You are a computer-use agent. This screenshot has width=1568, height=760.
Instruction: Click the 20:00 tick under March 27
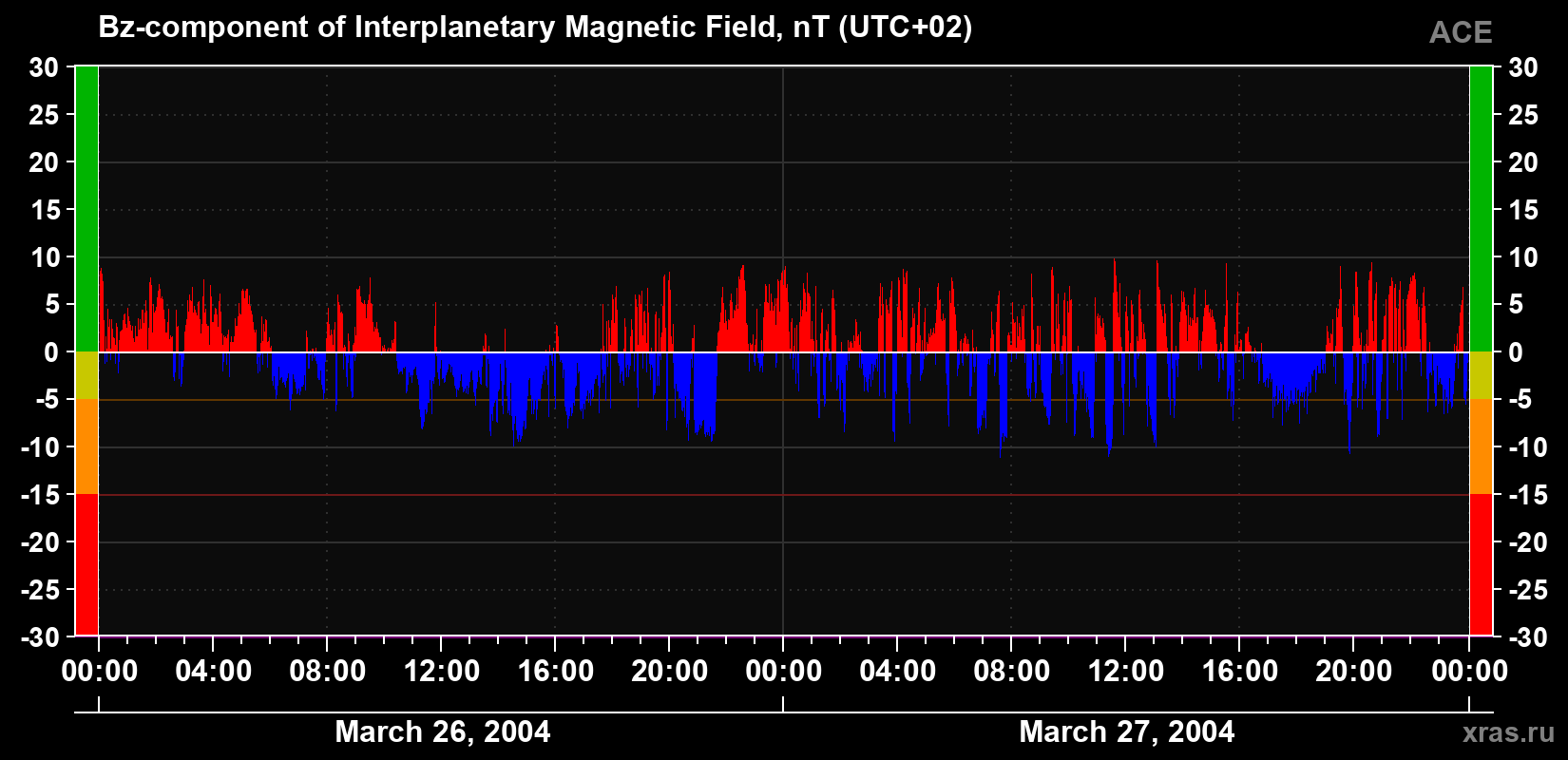1354,672
